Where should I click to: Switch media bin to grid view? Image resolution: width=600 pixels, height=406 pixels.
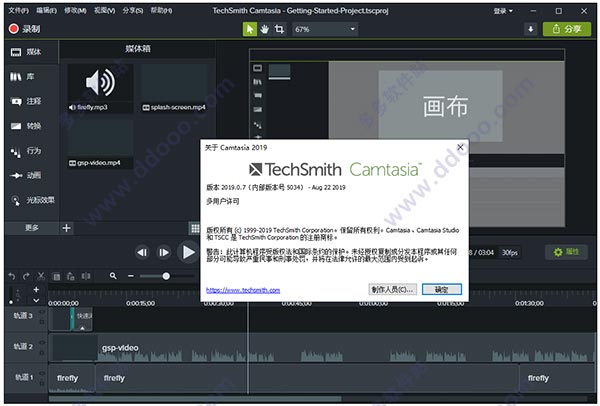point(195,228)
